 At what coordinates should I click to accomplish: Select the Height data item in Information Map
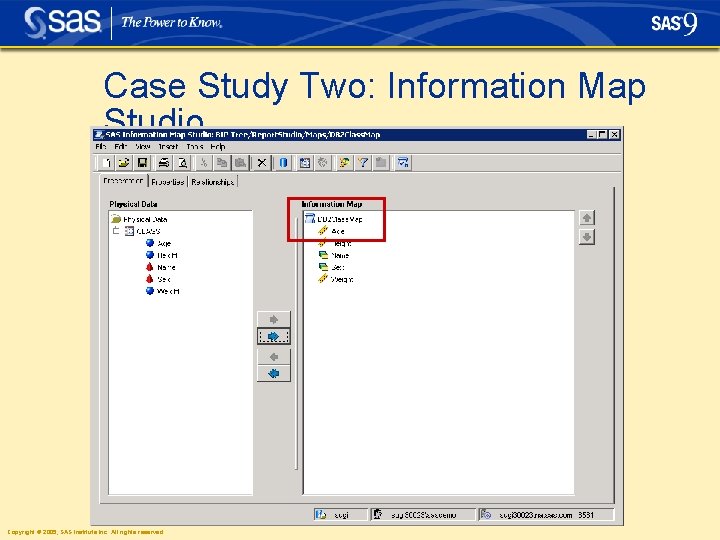(x=335, y=243)
